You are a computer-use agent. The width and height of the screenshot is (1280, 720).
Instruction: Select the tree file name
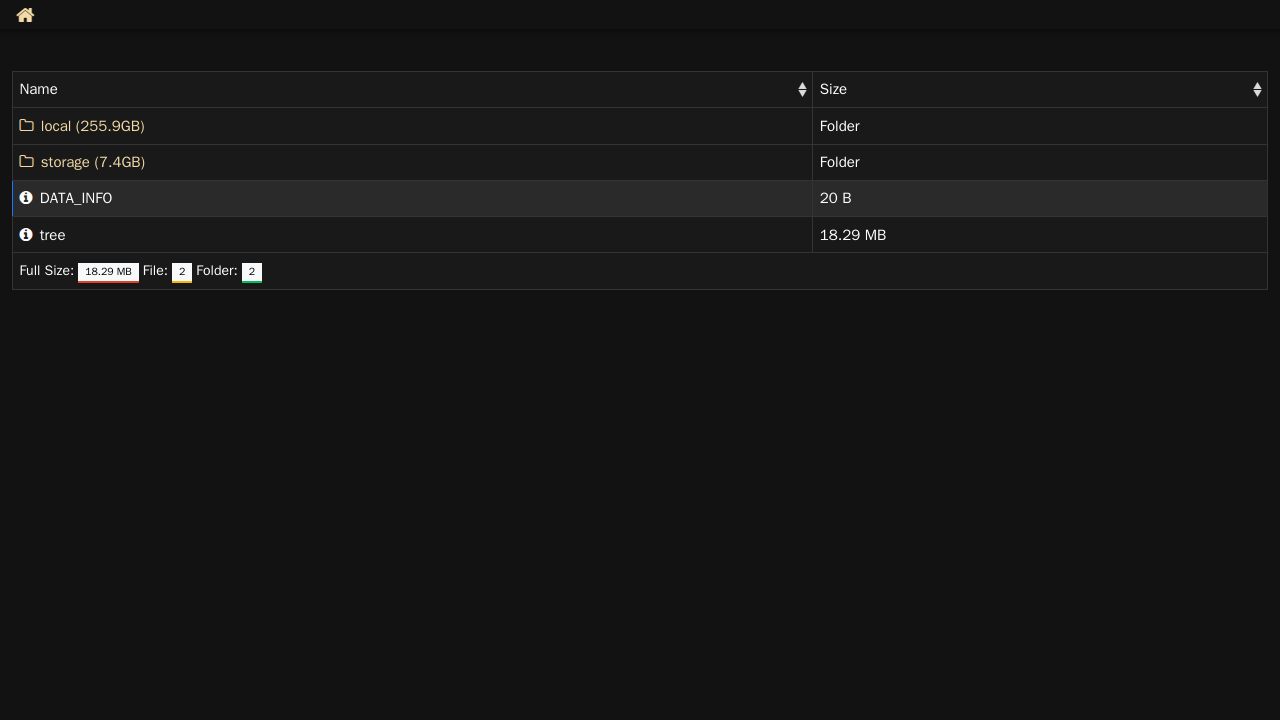(x=52, y=235)
